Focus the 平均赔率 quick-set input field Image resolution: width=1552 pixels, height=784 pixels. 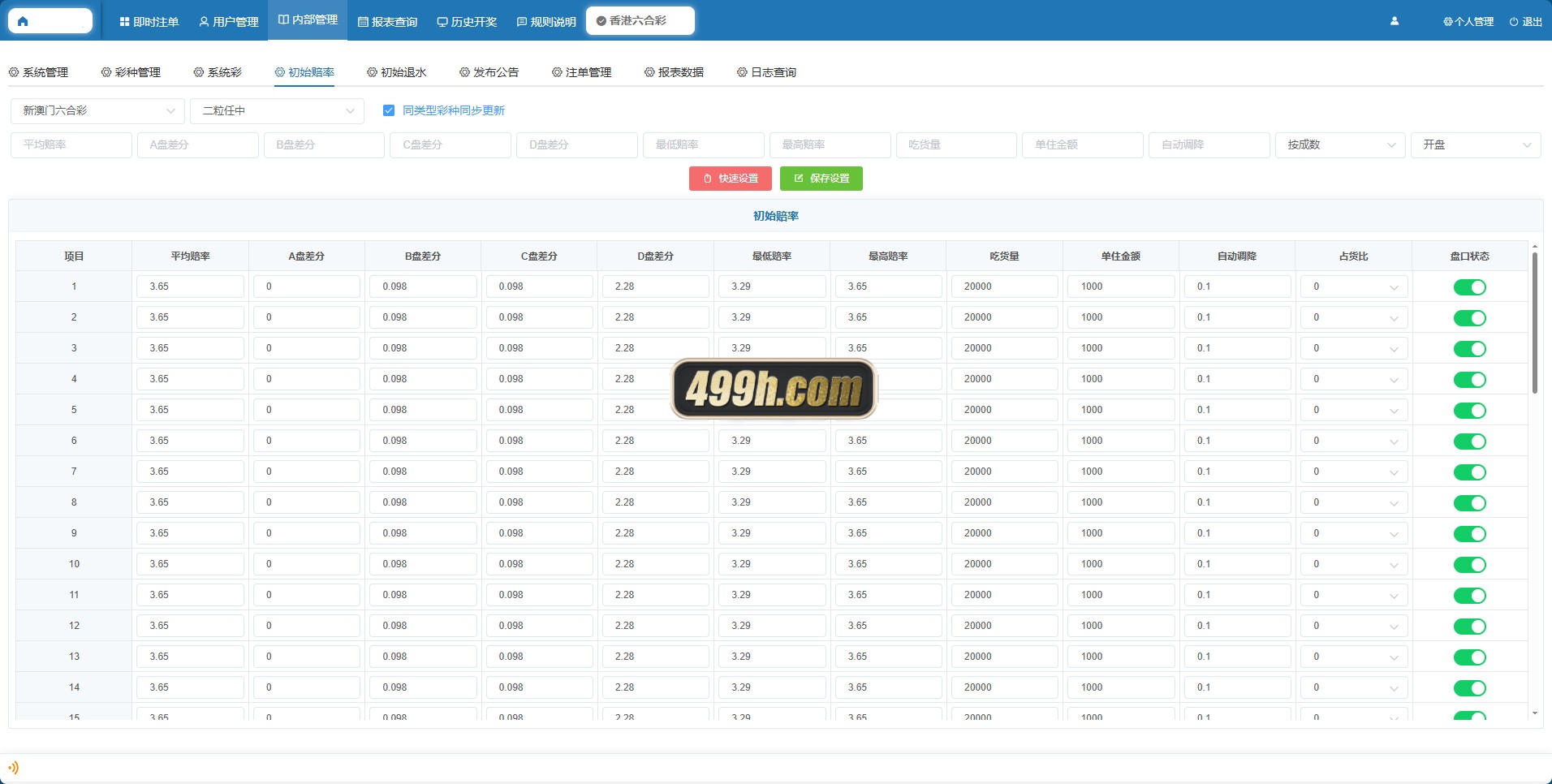(71, 145)
